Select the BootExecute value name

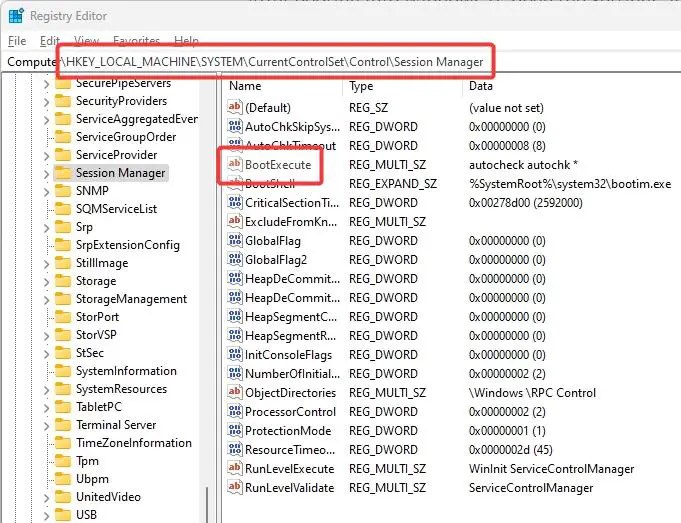coord(278,165)
